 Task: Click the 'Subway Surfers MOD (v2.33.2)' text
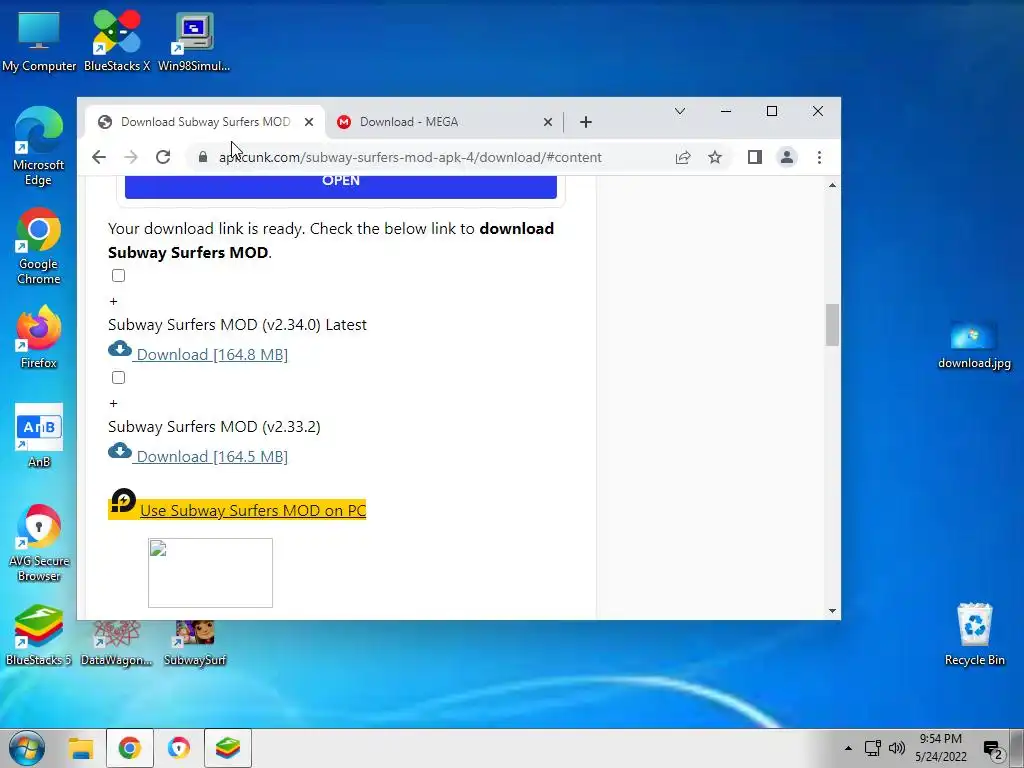[x=214, y=426]
